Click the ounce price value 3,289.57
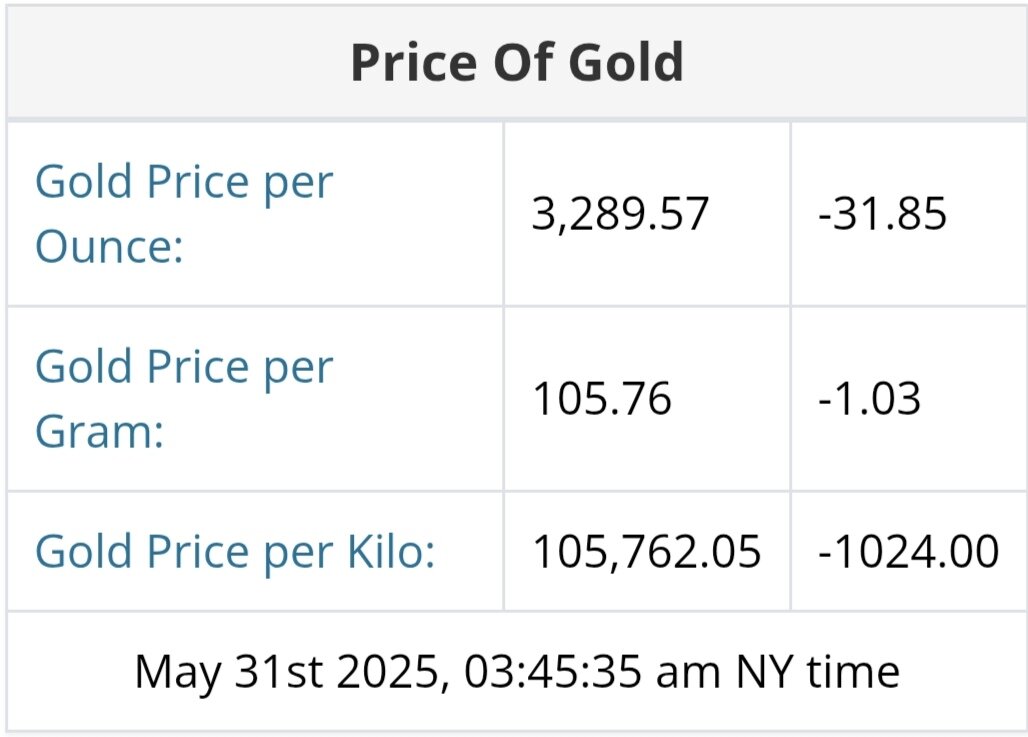 [621, 215]
